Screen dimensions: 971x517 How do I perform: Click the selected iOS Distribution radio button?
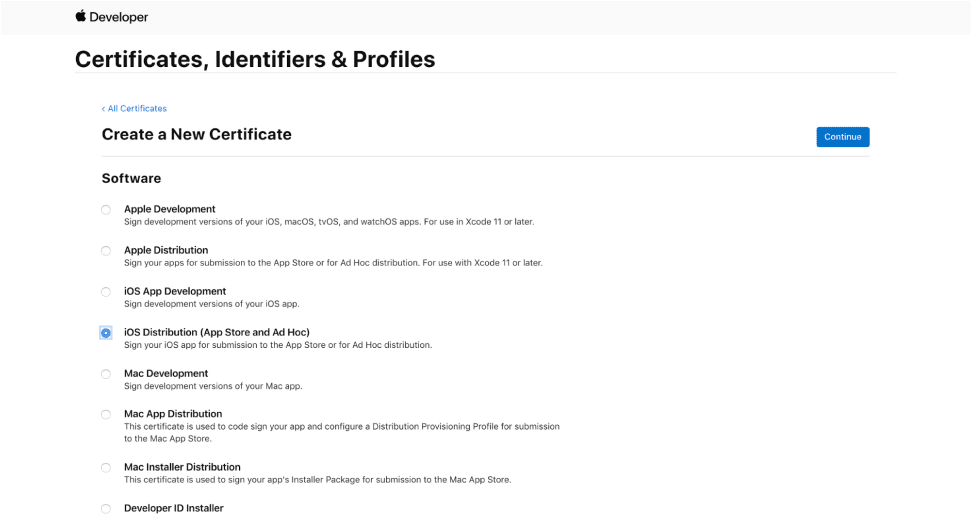tap(106, 332)
